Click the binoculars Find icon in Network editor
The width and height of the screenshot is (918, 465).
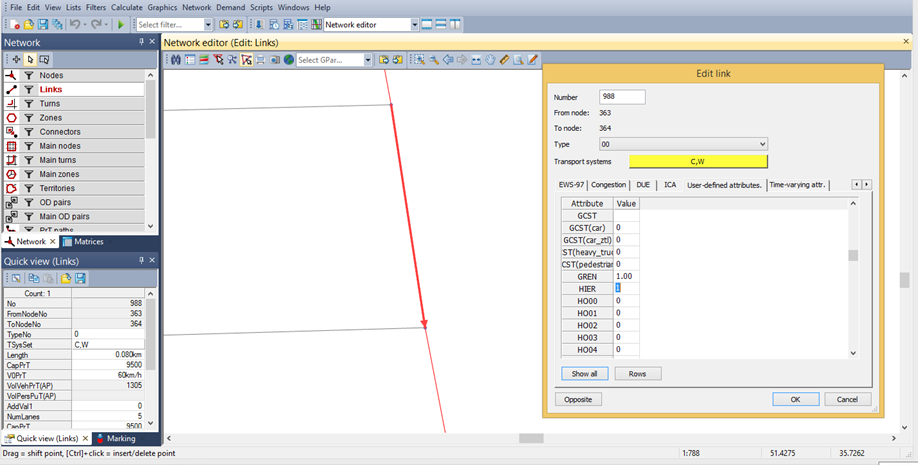176,60
